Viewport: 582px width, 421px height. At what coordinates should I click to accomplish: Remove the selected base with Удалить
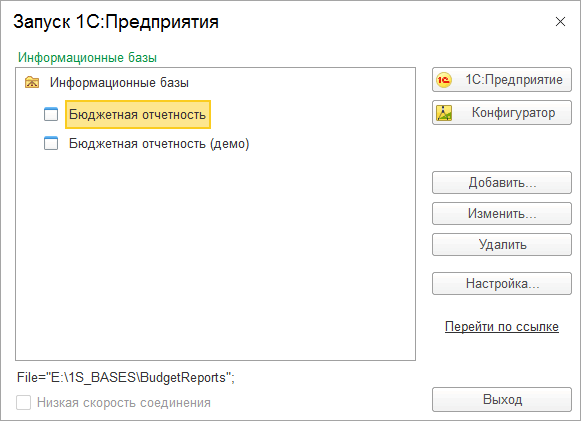tap(502, 245)
